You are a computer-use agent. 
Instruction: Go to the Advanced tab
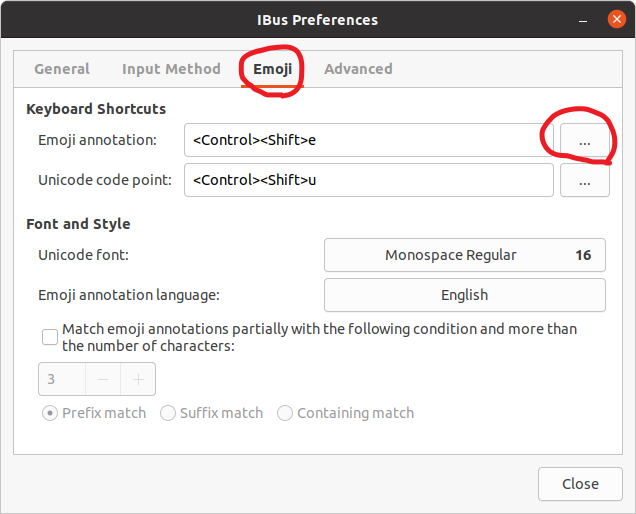click(x=358, y=69)
